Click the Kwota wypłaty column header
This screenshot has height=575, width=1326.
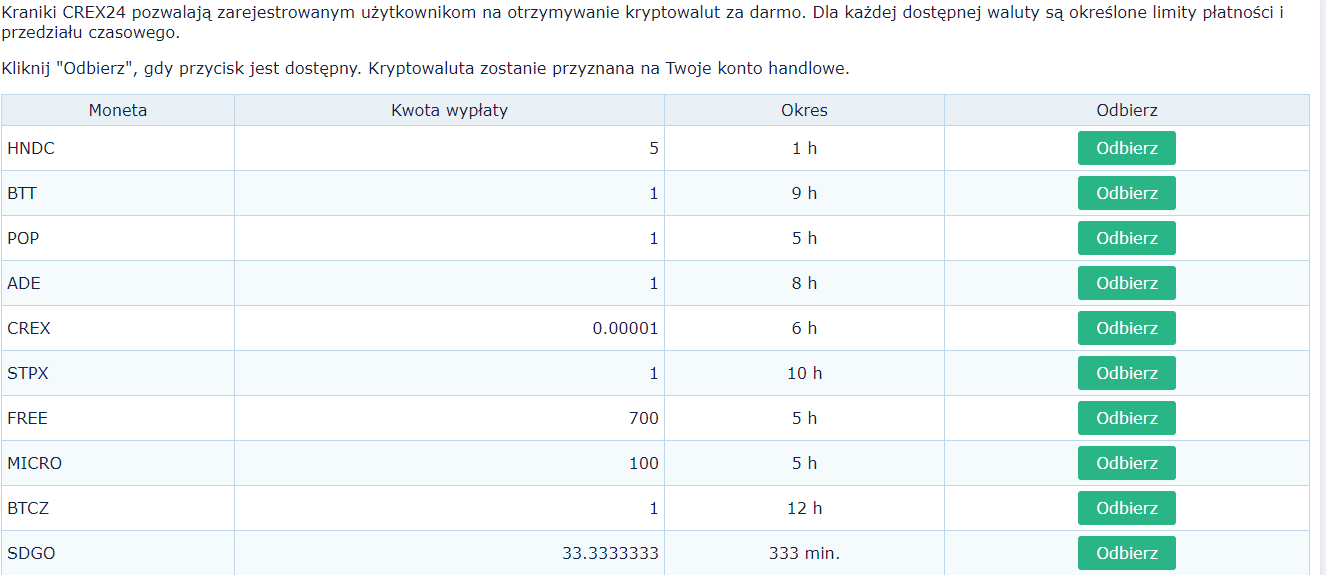(449, 110)
